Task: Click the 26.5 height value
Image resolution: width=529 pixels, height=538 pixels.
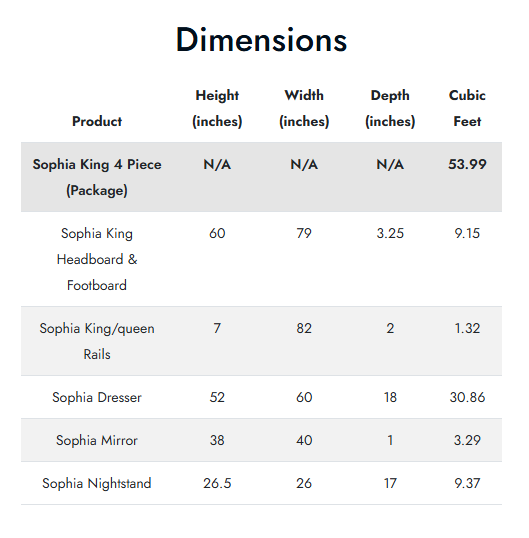Action: [217, 483]
